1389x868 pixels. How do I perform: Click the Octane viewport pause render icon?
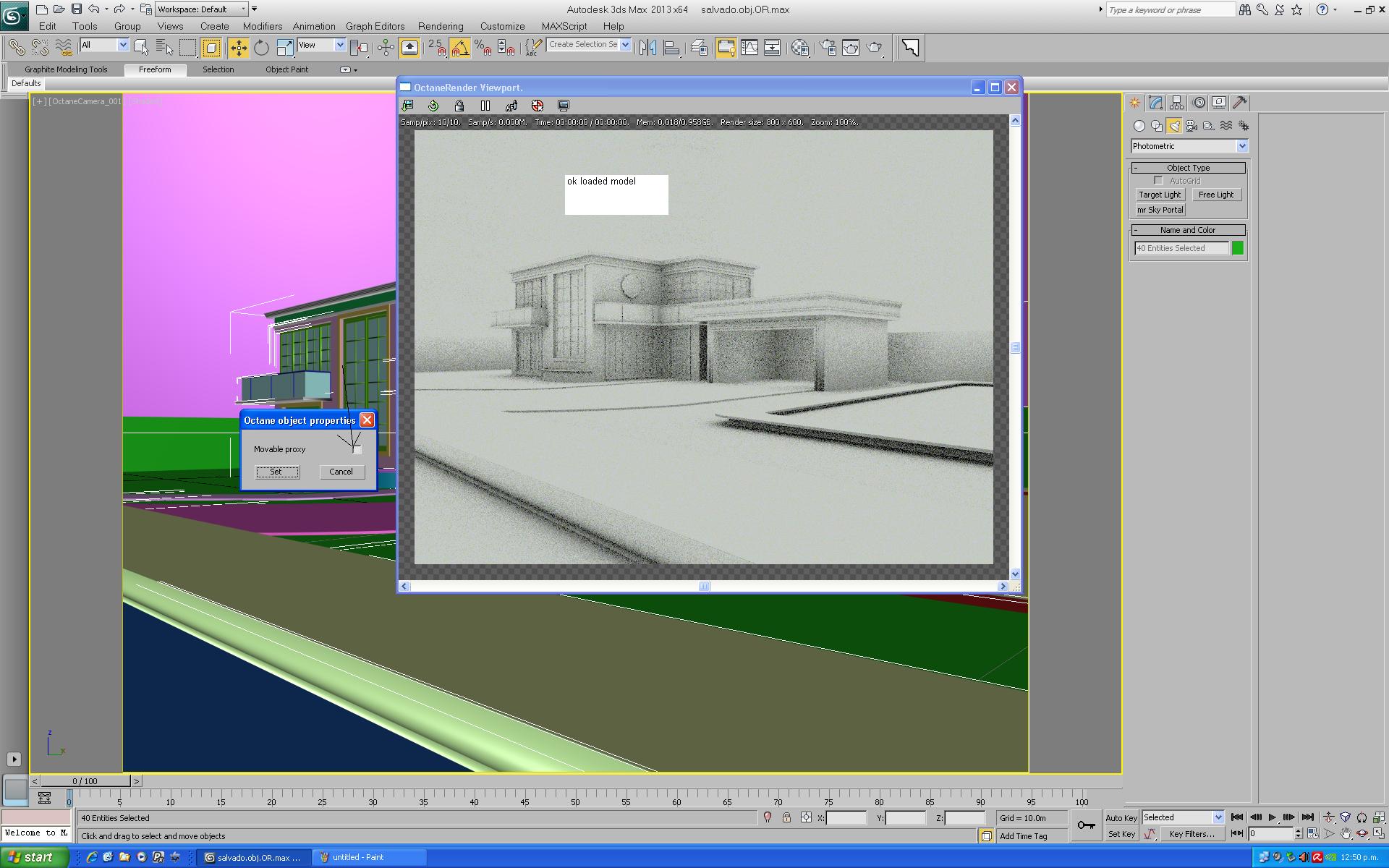(485, 106)
